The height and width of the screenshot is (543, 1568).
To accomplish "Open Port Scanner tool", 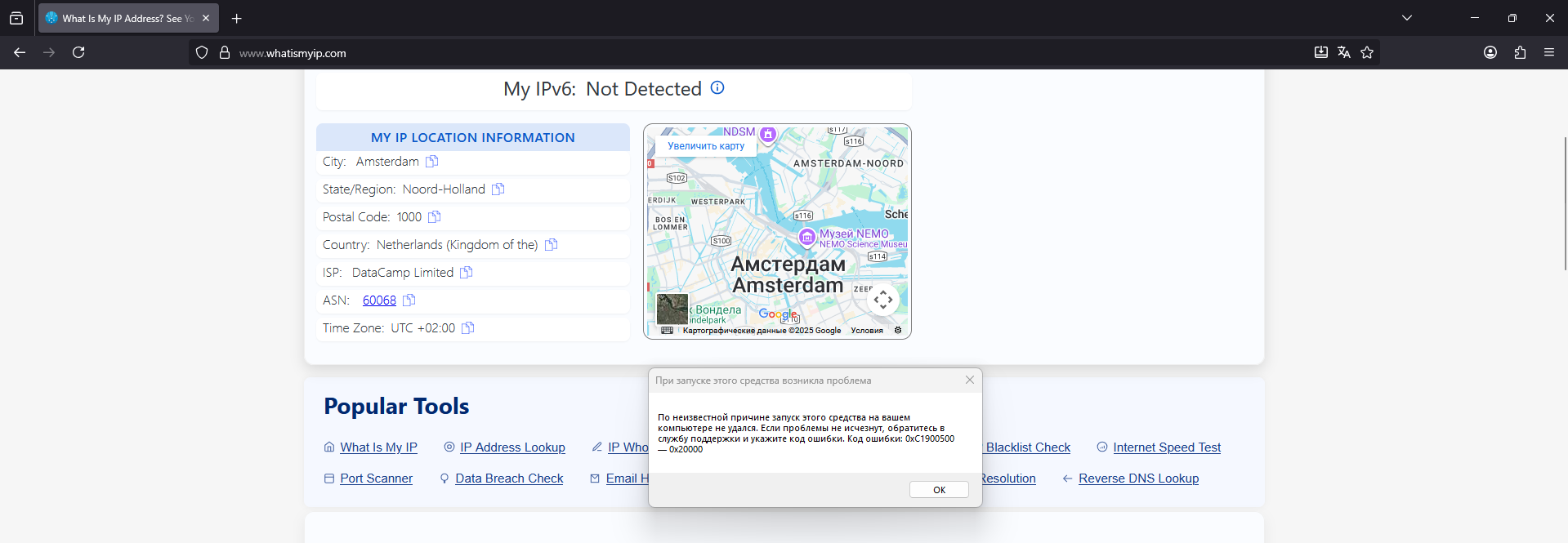I will pyautogui.click(x=376, y=478).
